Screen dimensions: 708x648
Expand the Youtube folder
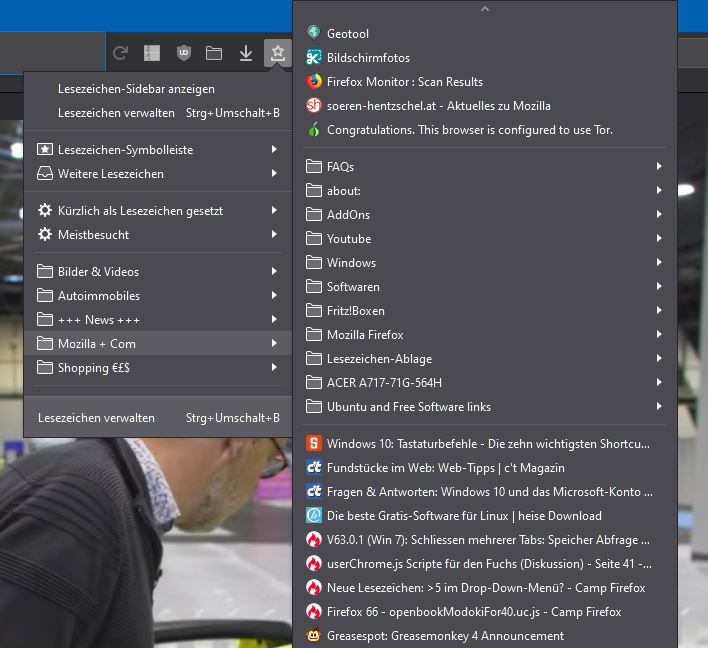[485, 238]
